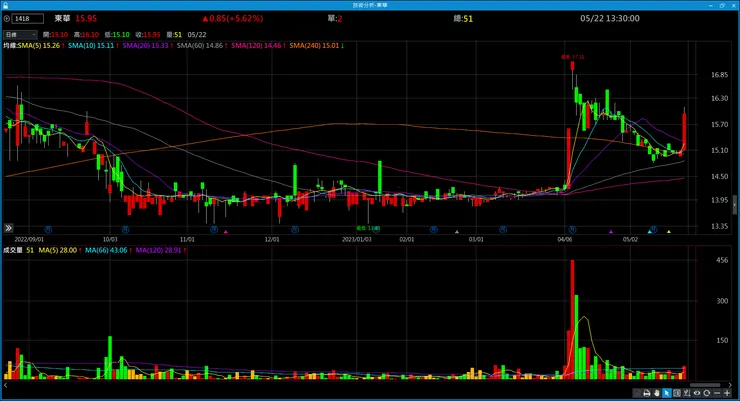Click the highest price annotation above peak candle
The width and height of the screenshot is (740, 401).
pos(572,57)
